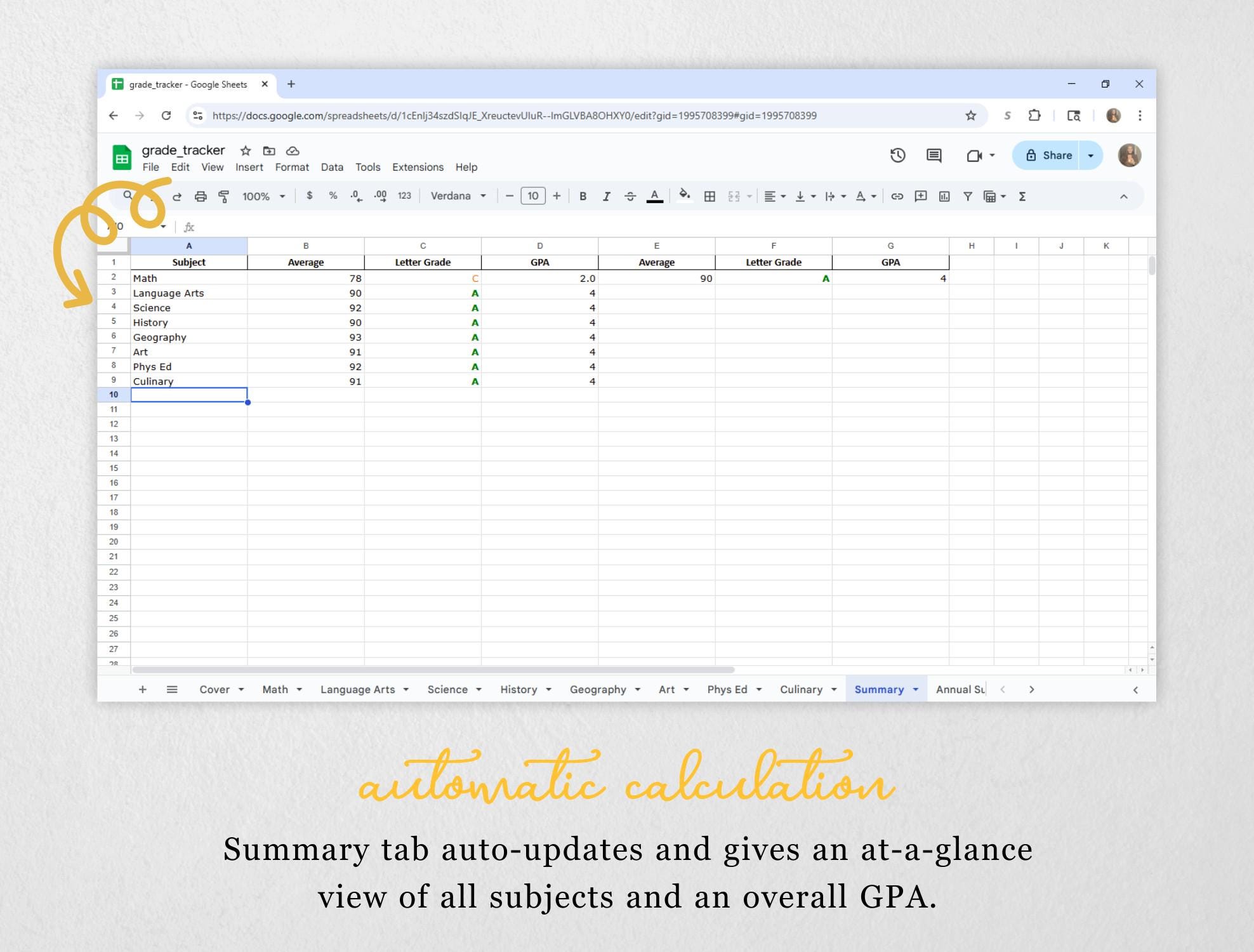Open the browser extensions puzzle icon
Screen dimensions: 1254x952
click(1034, 116)
